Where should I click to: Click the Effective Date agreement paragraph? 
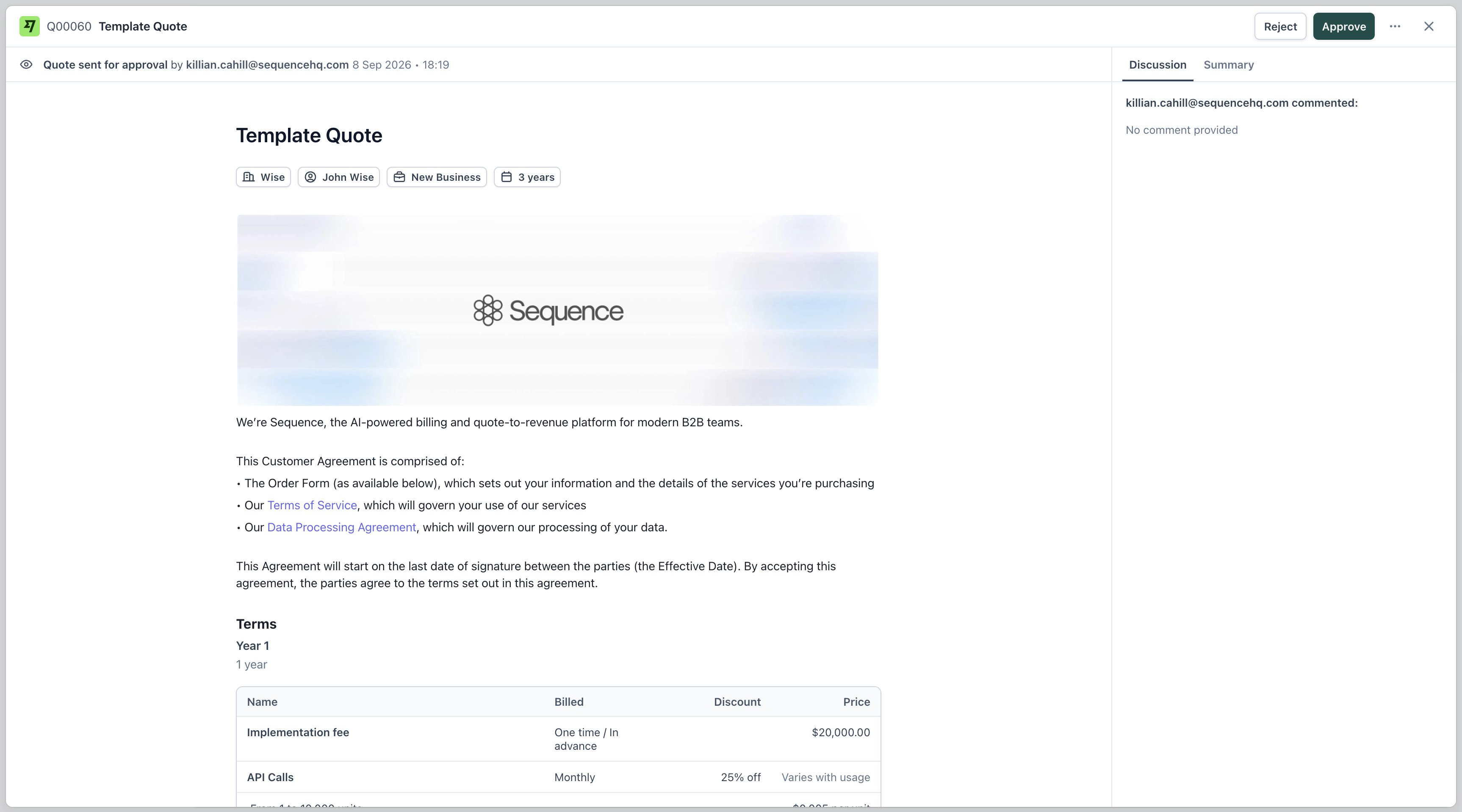click(x=536, y=575)
